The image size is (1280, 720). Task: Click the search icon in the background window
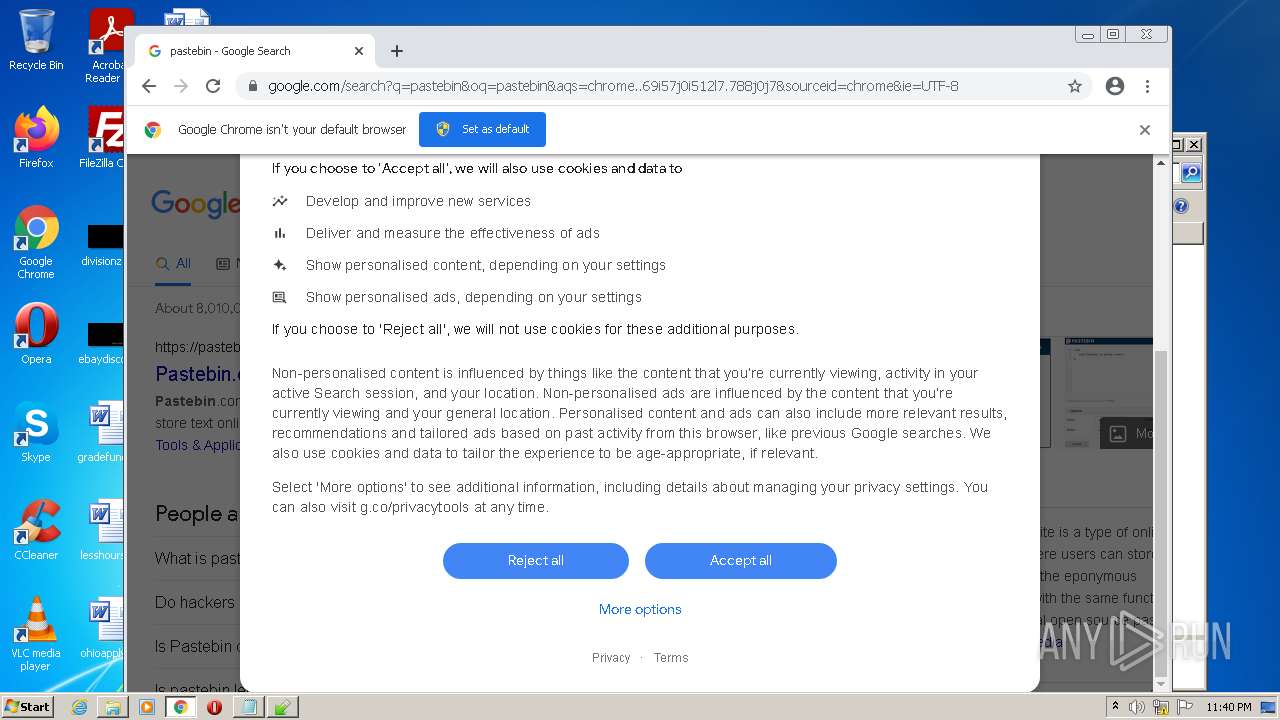coord(1190,173)
